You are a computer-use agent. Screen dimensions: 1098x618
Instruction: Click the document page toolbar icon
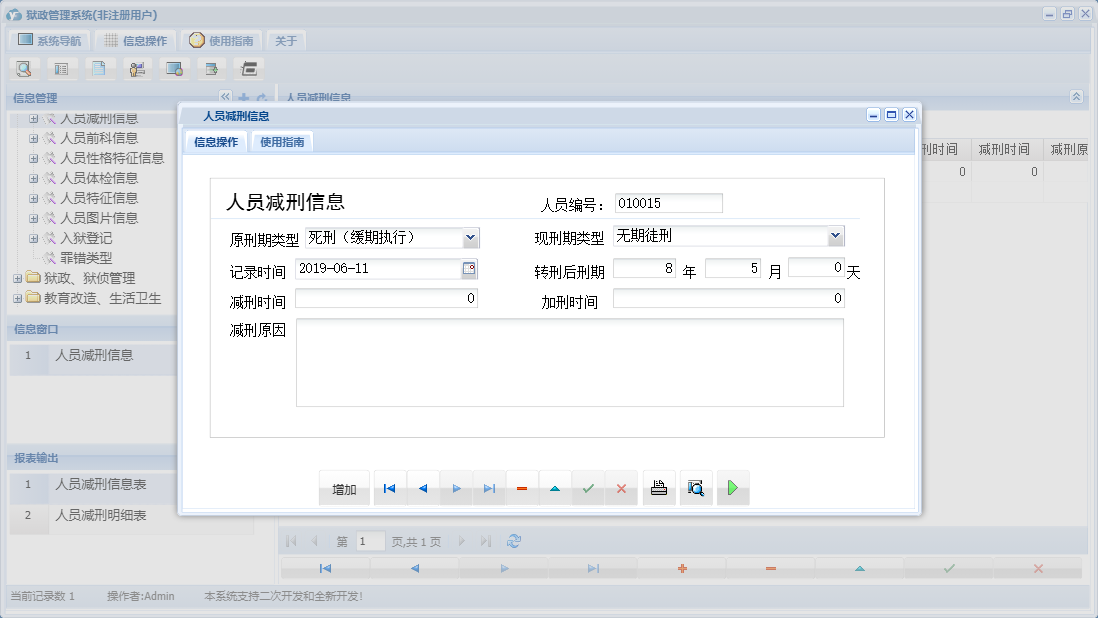coord(99,69)
